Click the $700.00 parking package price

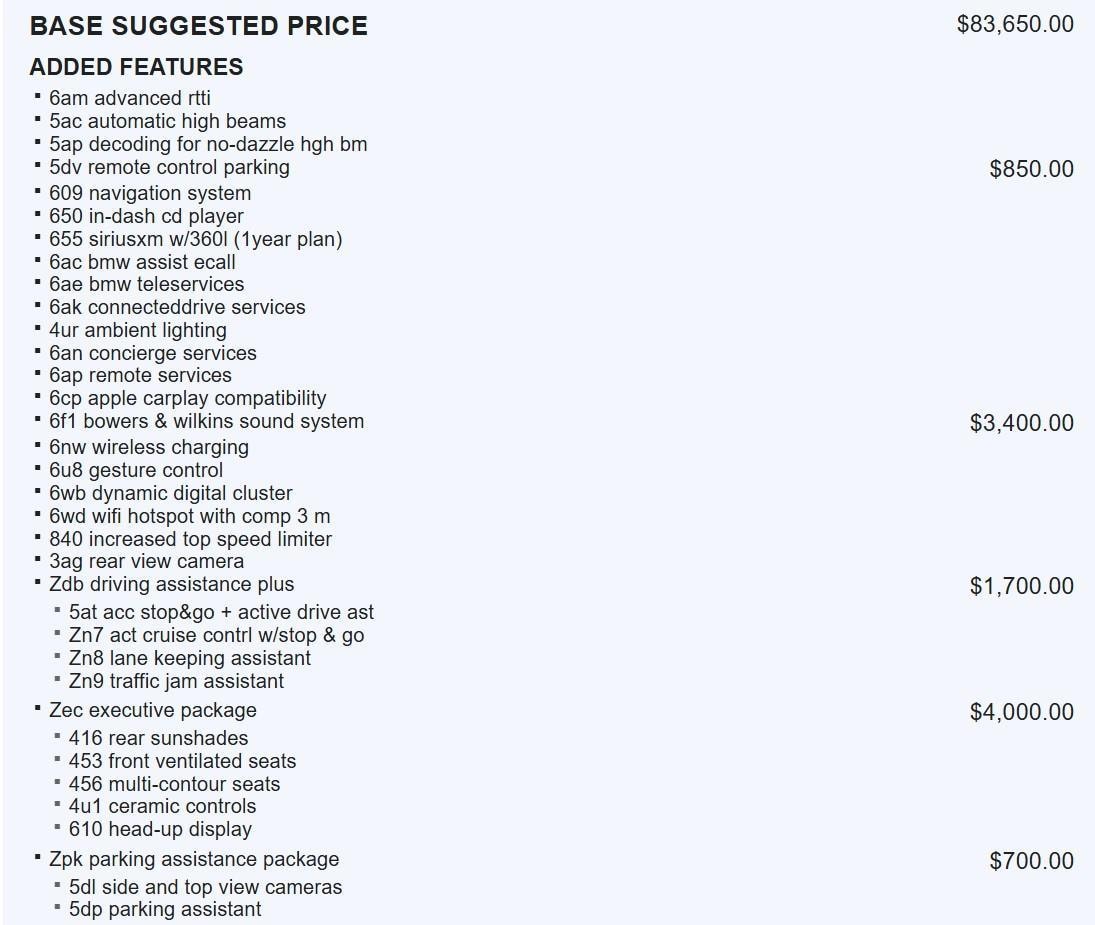(1031, 861)
